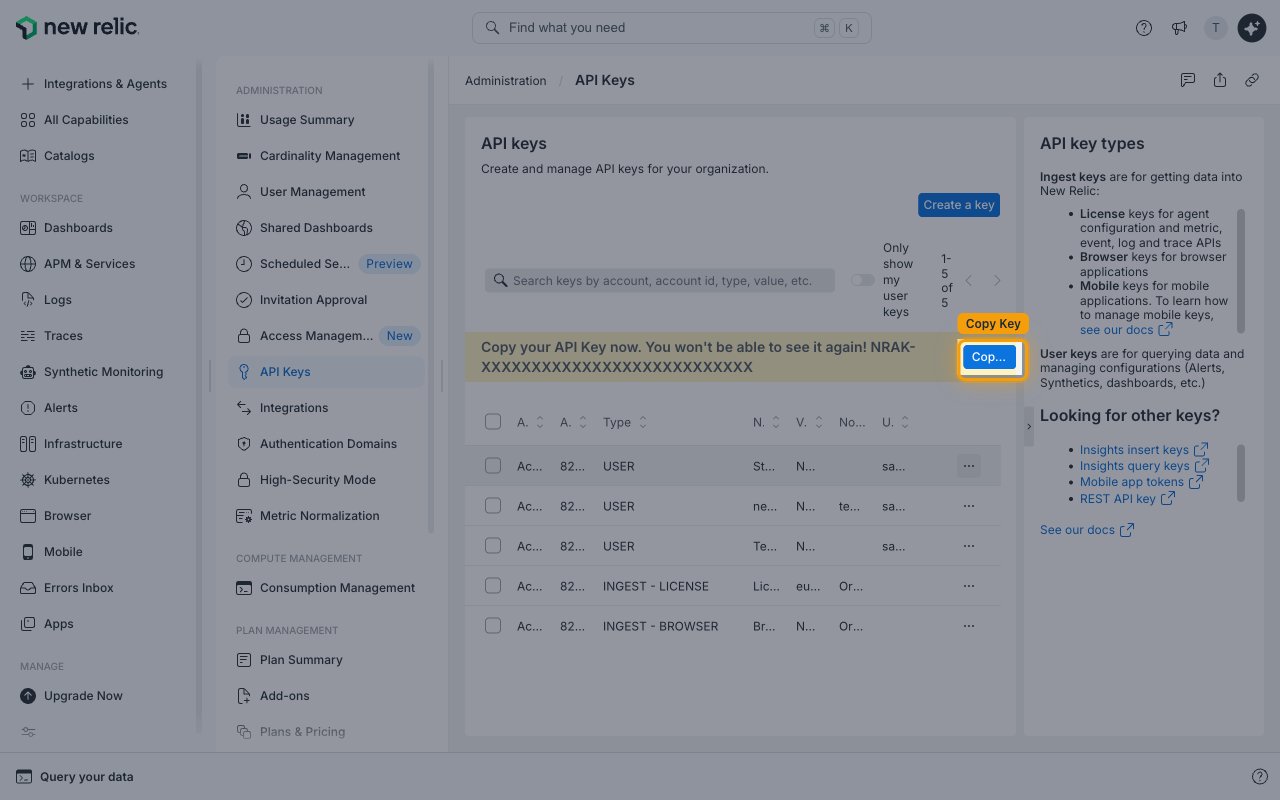Viewport: 1280px width, 800px height.
Task: Click the share page icon
Action: [1220, 80]
